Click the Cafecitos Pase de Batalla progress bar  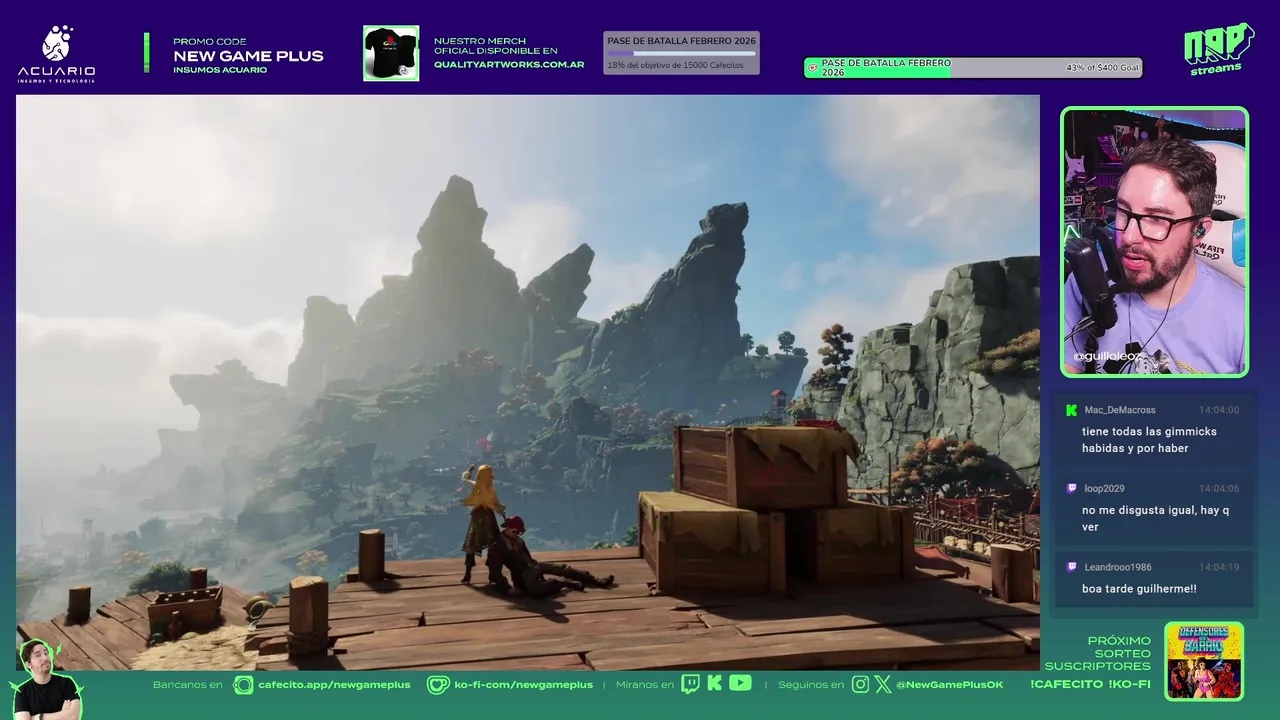(681, 53)
